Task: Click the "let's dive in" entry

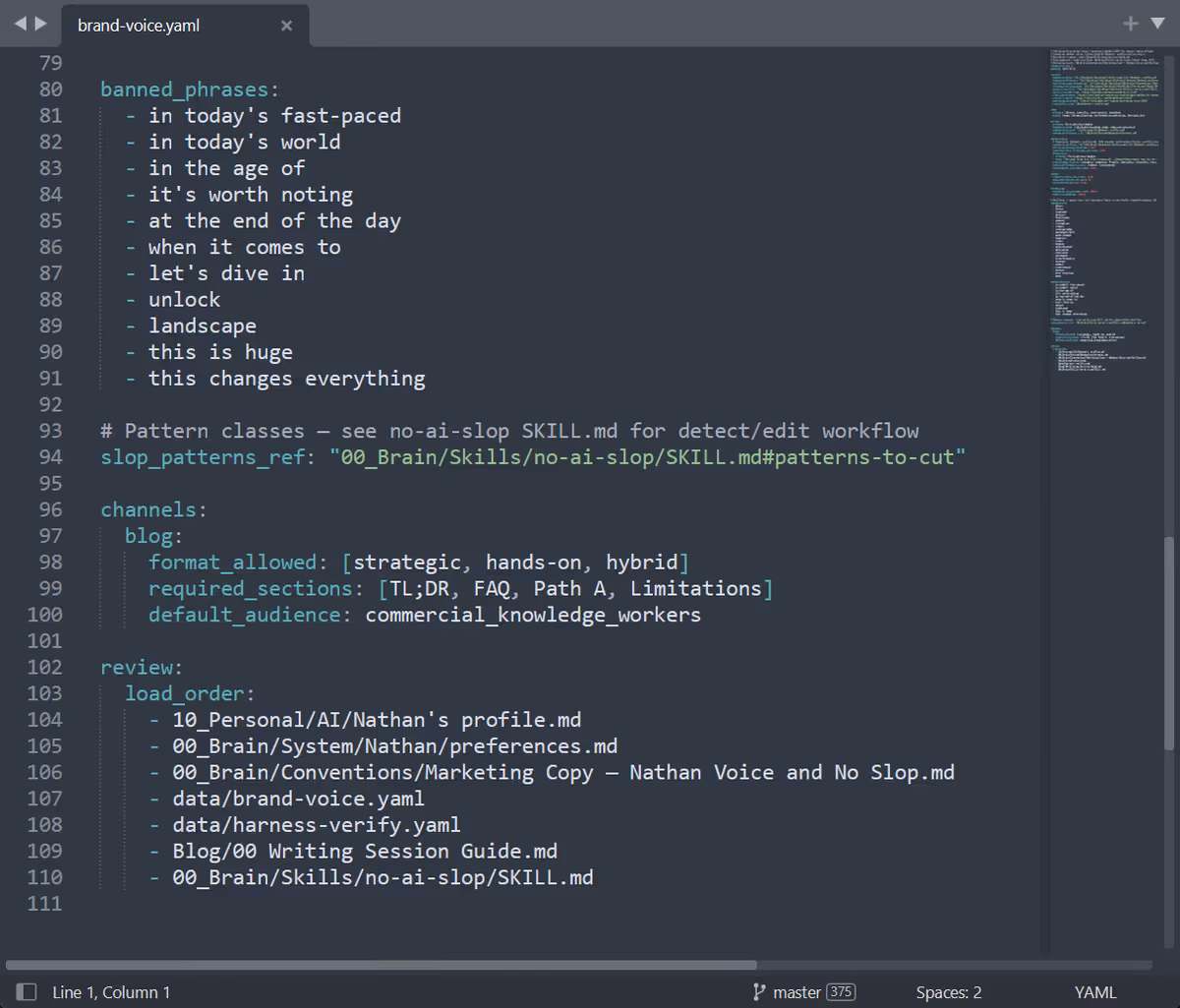Action: (x=226, y=273)
